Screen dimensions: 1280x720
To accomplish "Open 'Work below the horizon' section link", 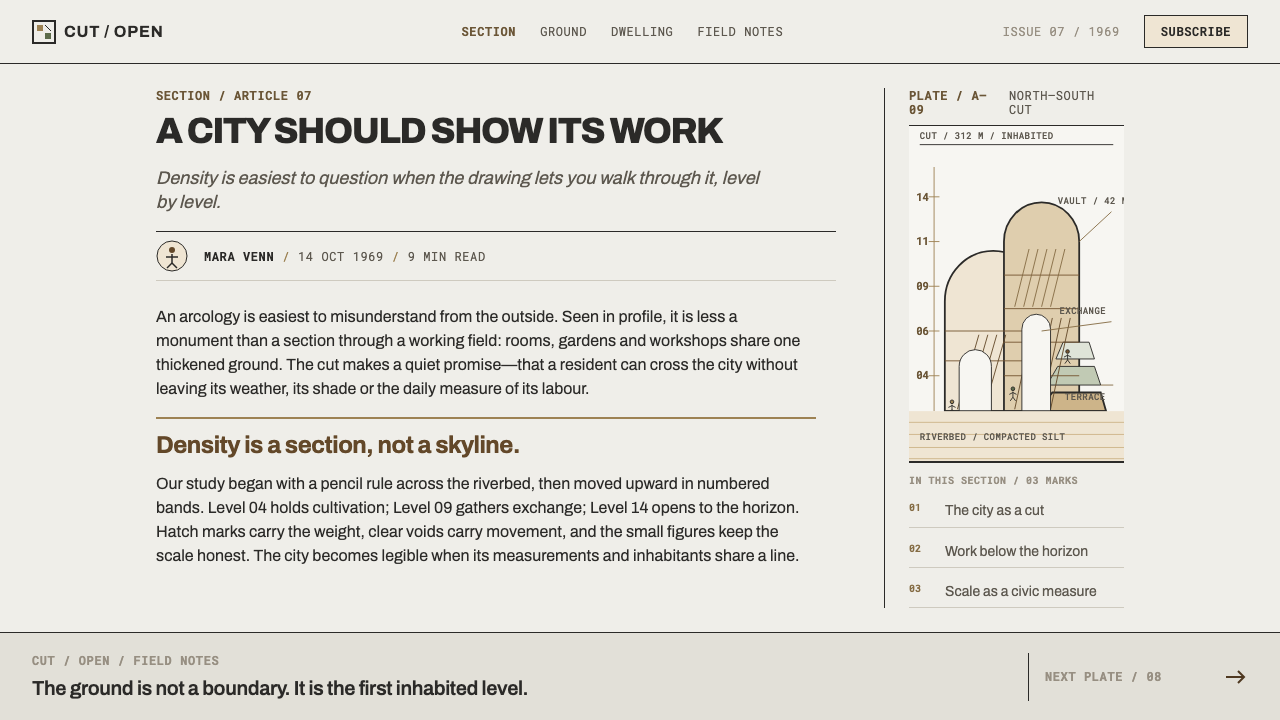I will [1016, 551].
